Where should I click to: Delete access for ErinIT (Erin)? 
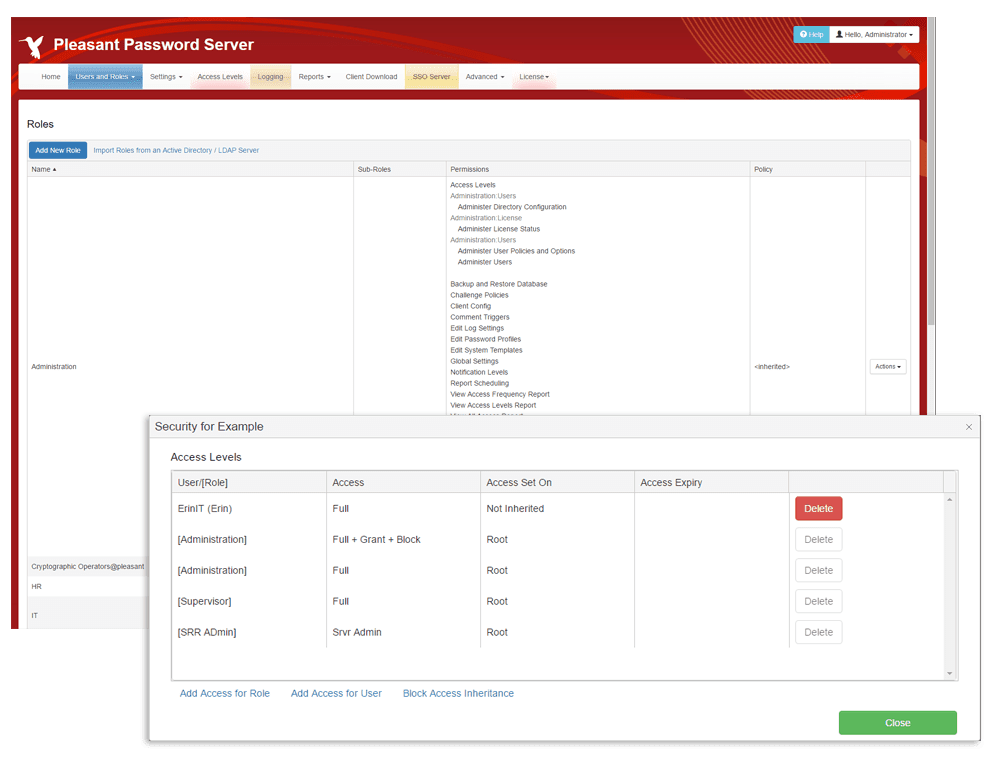pyautogui.click(x=818, y=509)
